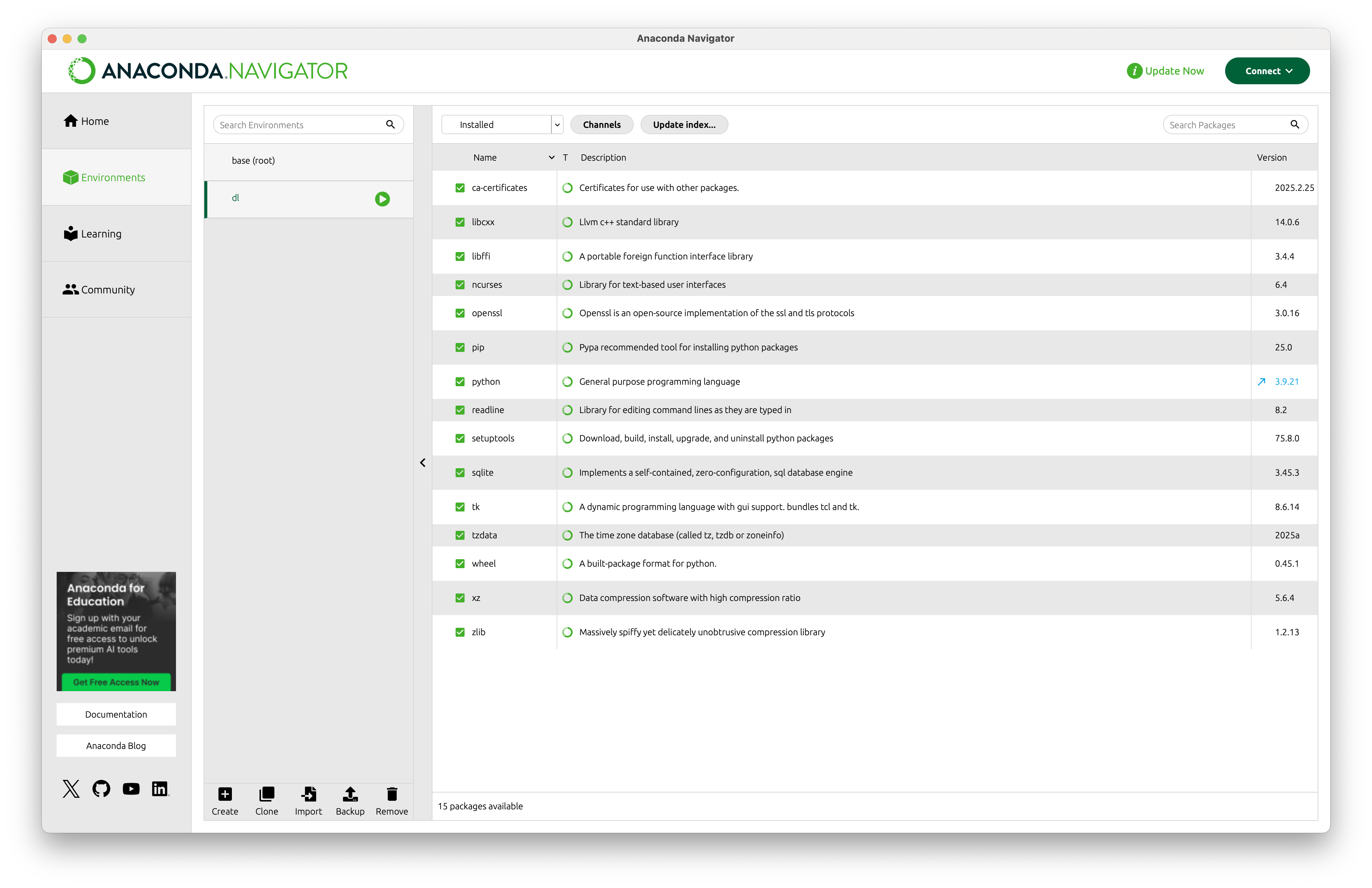The image size is (1372, 888).
Task: Click the Search Environments field
Action: coord(308,125)
